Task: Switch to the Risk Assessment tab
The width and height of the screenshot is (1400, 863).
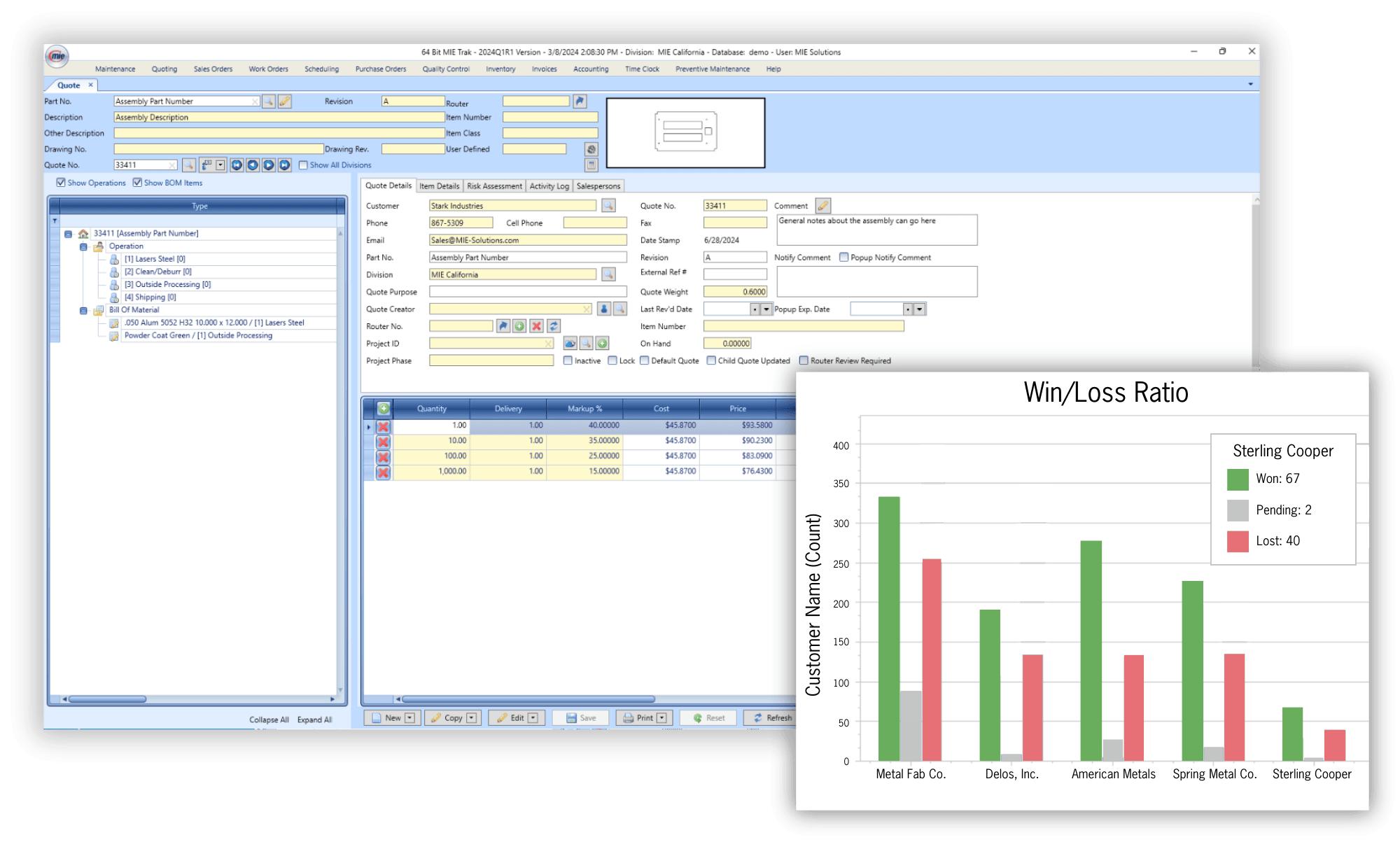Action: click(493, 185)
